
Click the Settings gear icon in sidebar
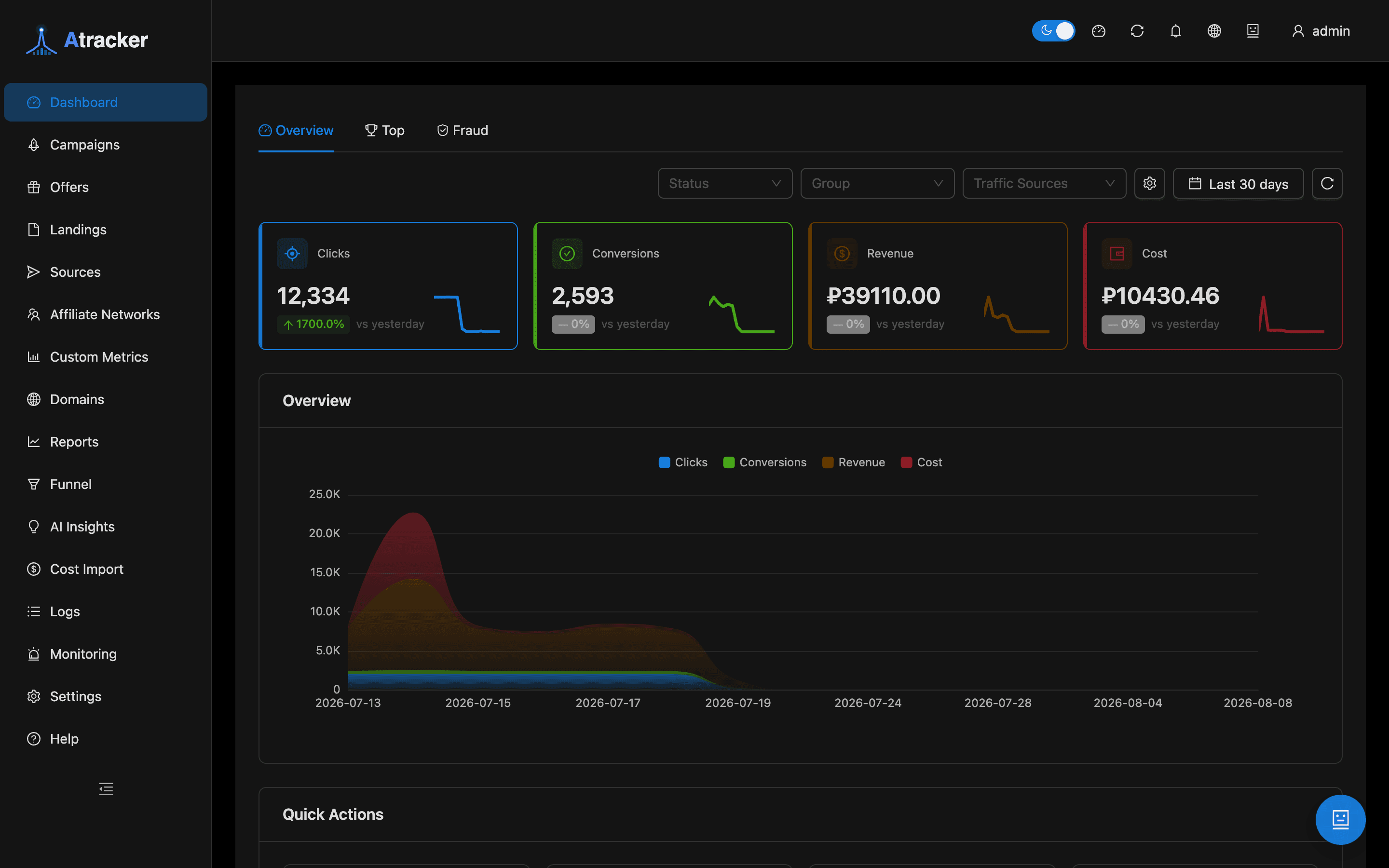(34, 696)
